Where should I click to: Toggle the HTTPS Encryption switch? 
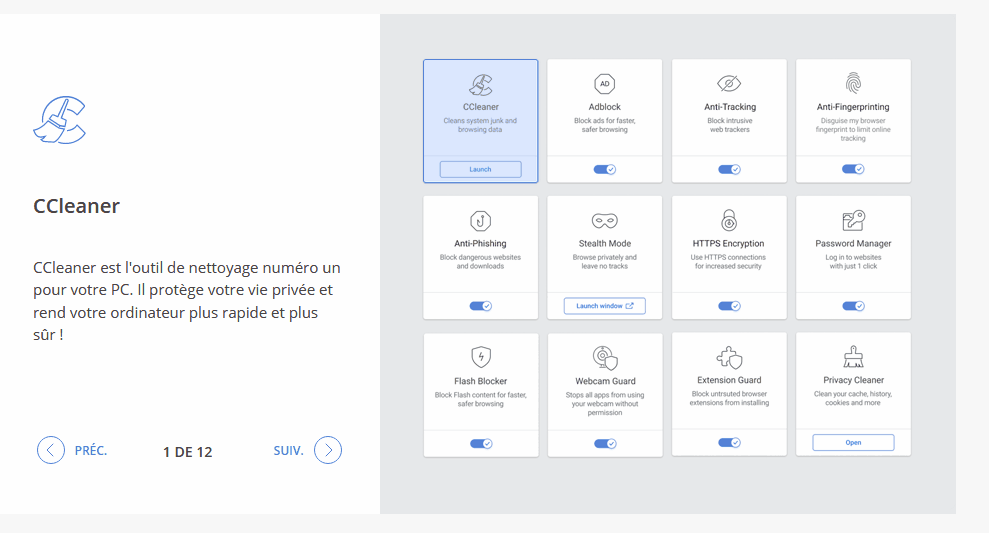[729, 306]
